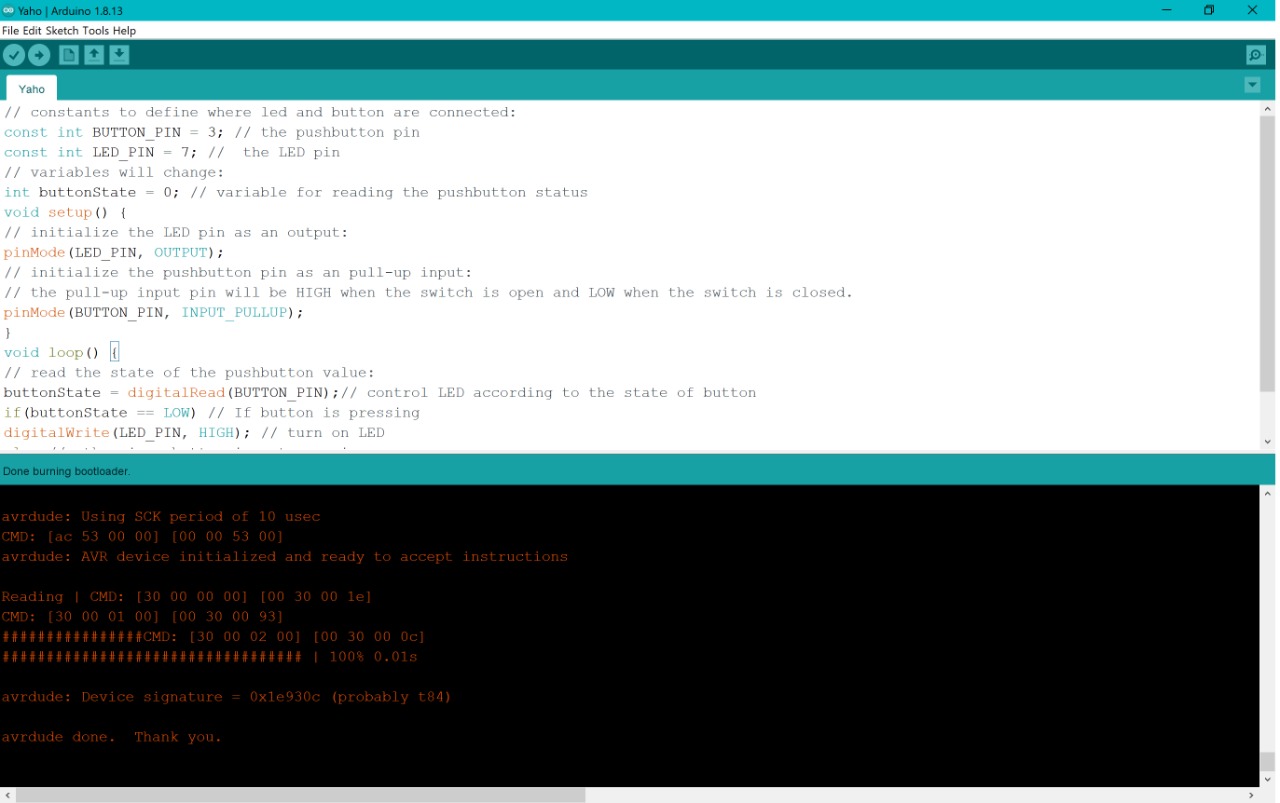The image size is (1280, 803).
Task: Click the console horizontal scrollbar thumb
Action: click(301, 795)
